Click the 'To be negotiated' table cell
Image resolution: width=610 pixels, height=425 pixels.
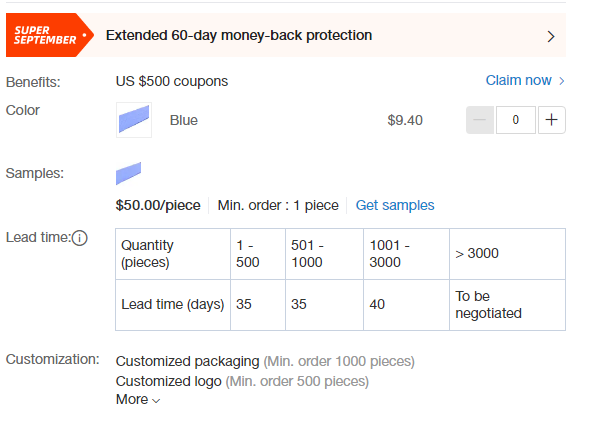tap(507, 305)
